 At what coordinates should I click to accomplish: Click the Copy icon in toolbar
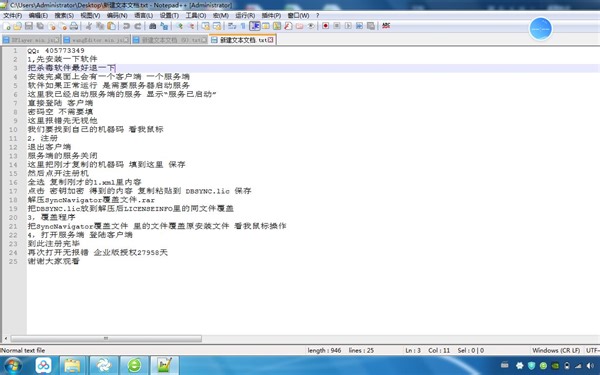pos(101,26)
